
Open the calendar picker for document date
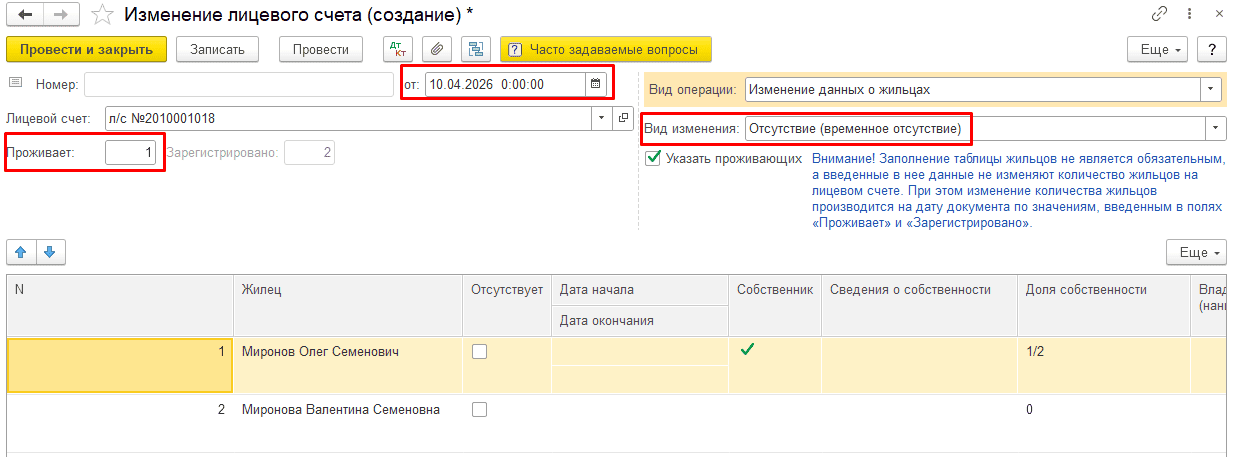[595, 84]
